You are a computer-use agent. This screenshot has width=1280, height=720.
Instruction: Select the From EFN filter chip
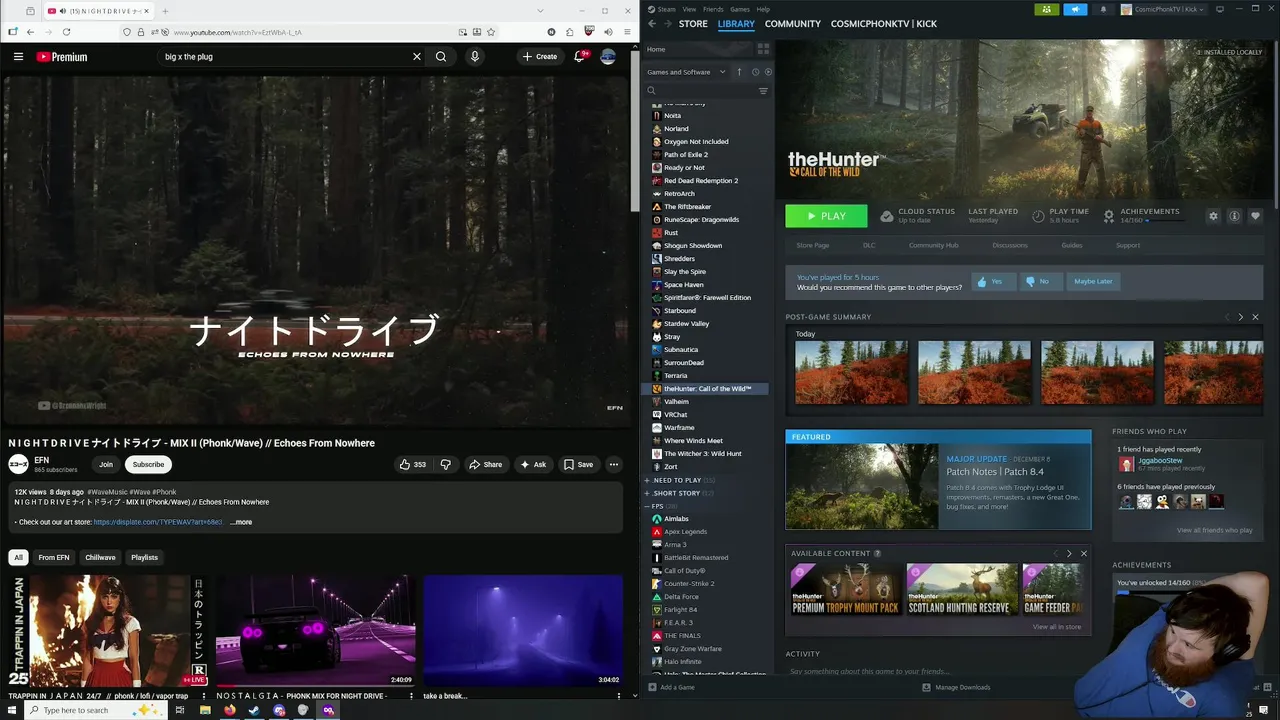click(54, 557)
